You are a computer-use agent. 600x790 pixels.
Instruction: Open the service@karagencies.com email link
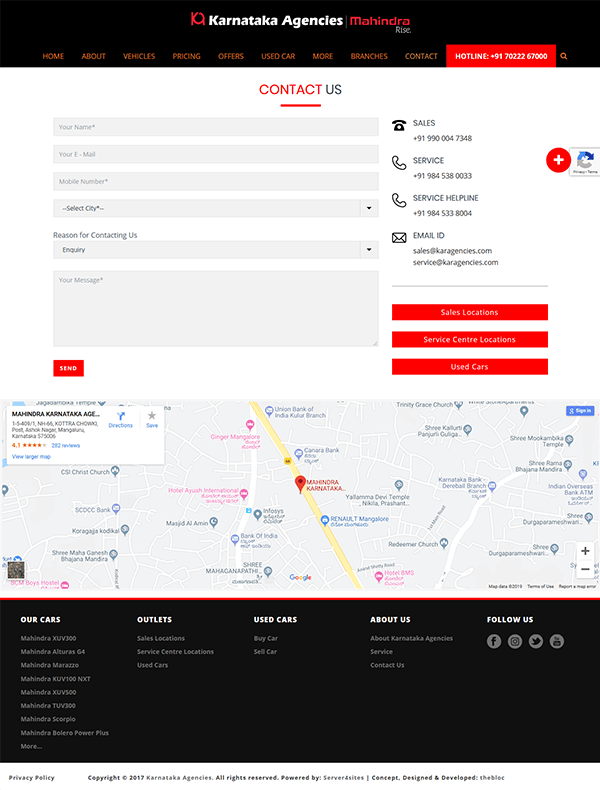point(455,262)
